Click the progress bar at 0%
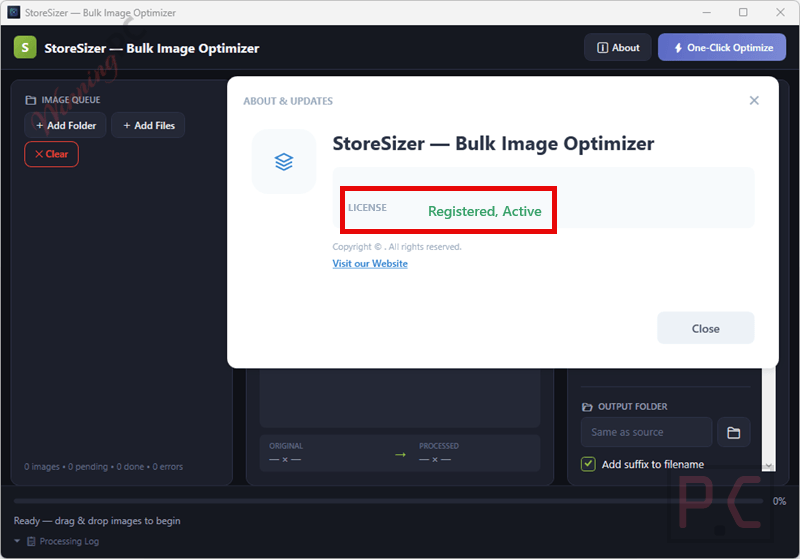 point(389,501)
